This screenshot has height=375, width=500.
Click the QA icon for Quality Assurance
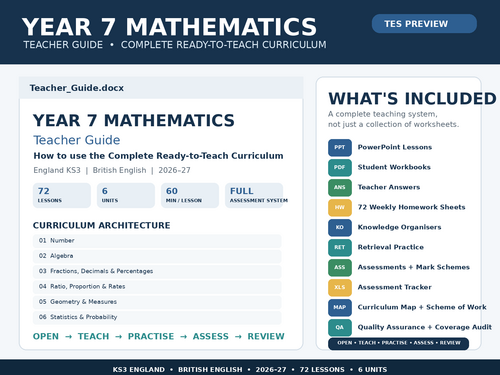[x=340, y=327]
